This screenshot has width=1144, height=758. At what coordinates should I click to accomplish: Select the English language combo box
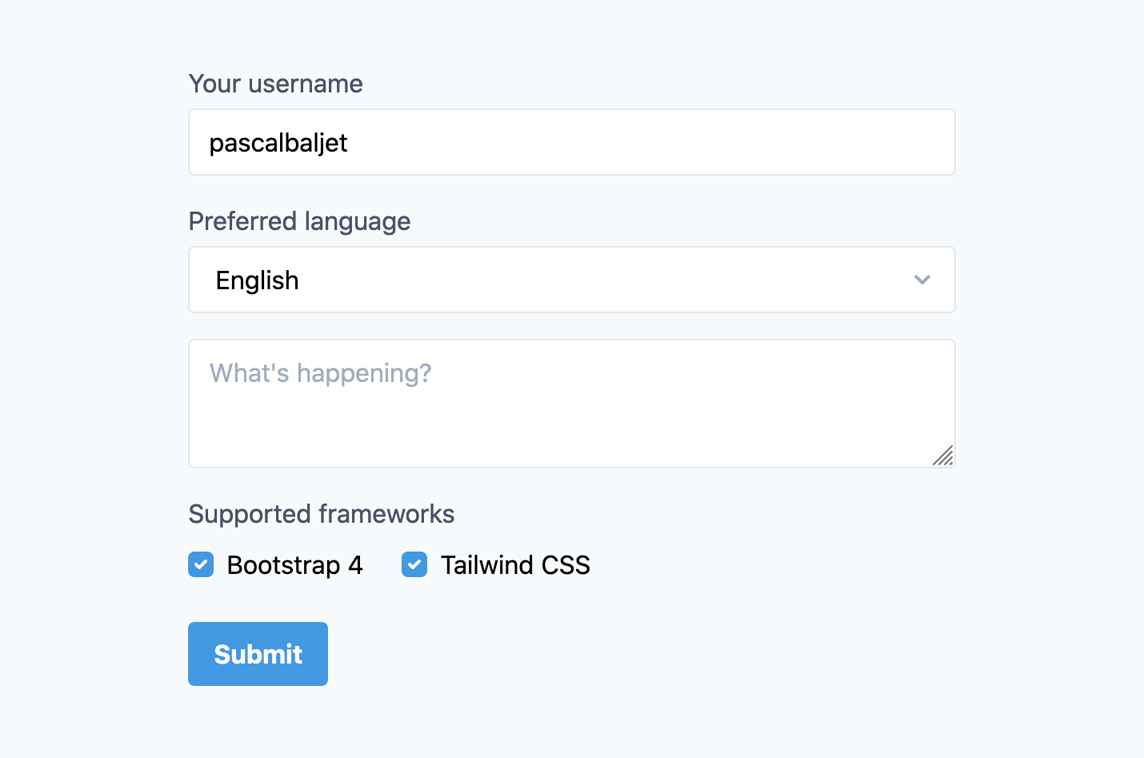(x=571, y=280)
